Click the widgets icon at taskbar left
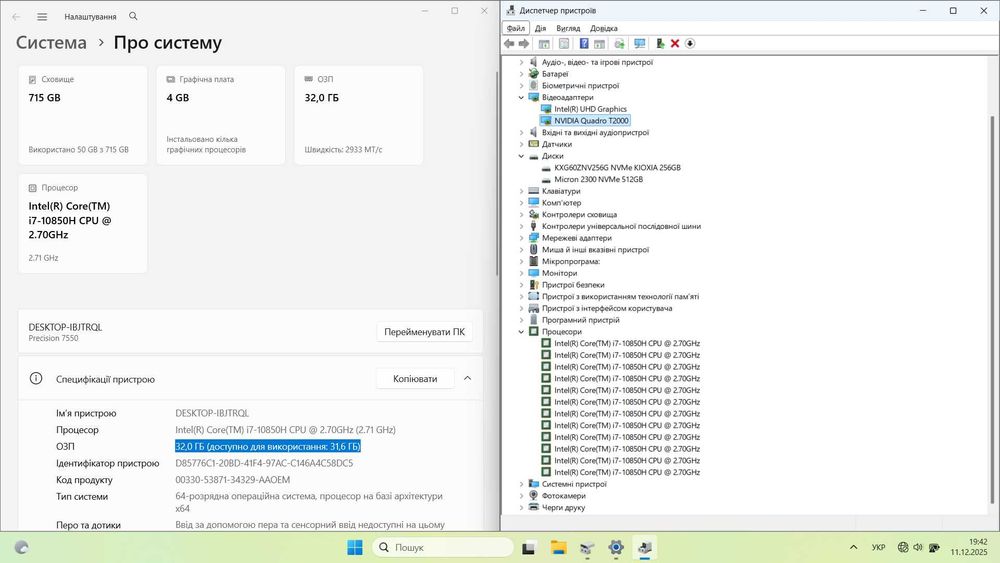Image resolution: width=1000 pixels, height=563 pixels. (x=21, y=547)
